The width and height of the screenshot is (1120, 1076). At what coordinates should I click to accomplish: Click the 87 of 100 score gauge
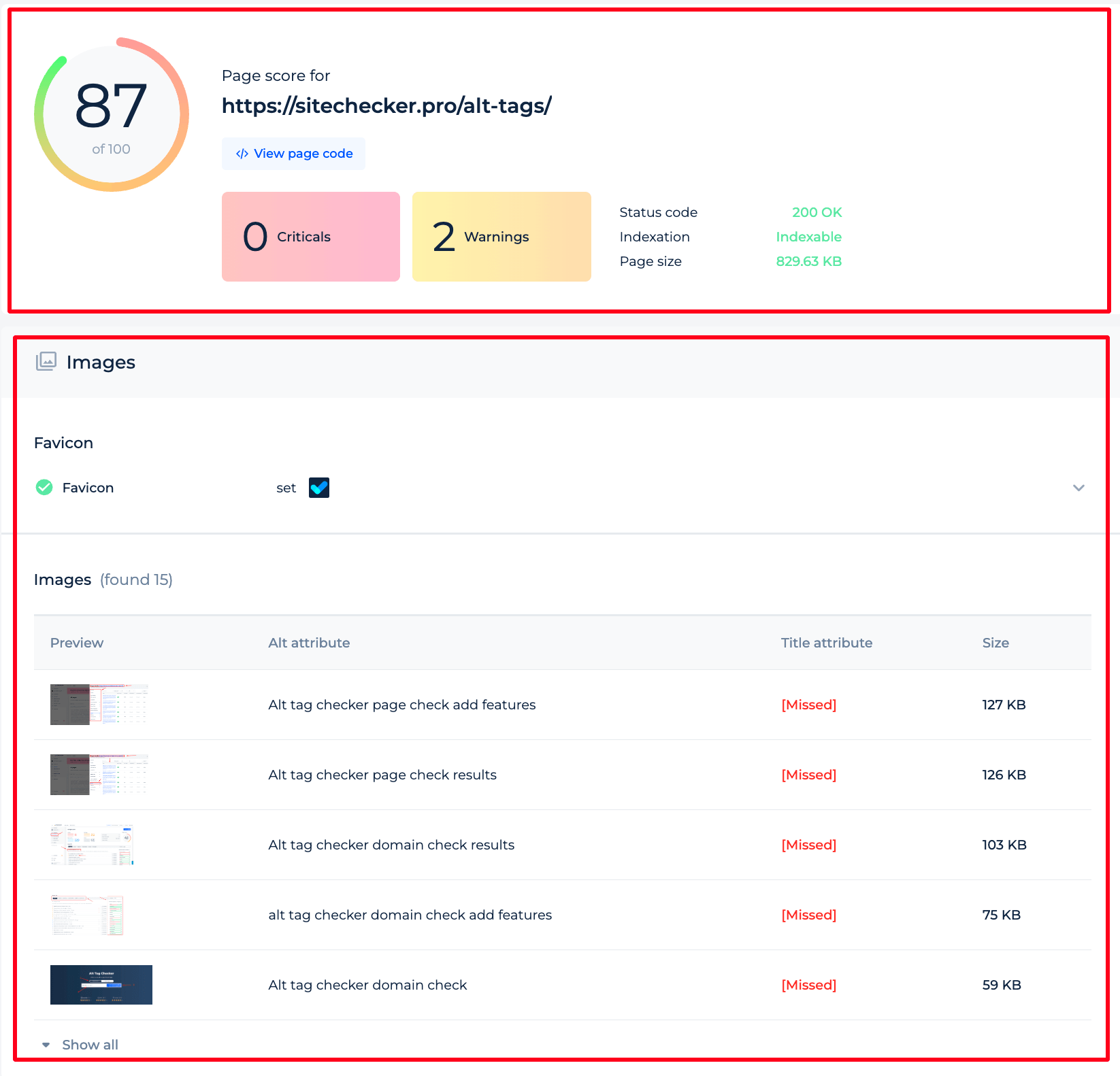112,114
